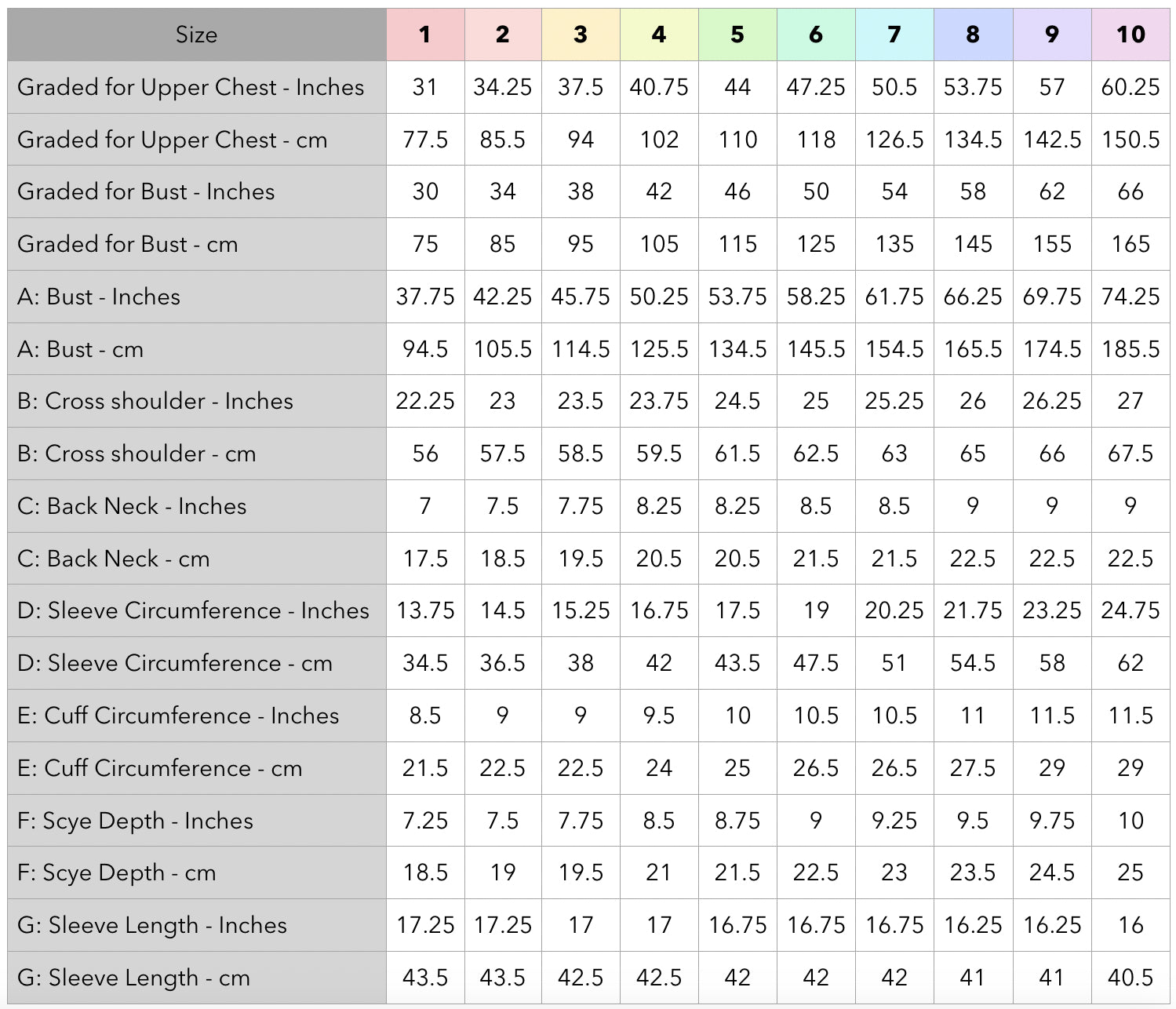The width and height of the screenshot is (1176, 1009).
Task: Select 'Graded for Upper Chest - Inches' row label
Action: (191, 87)
